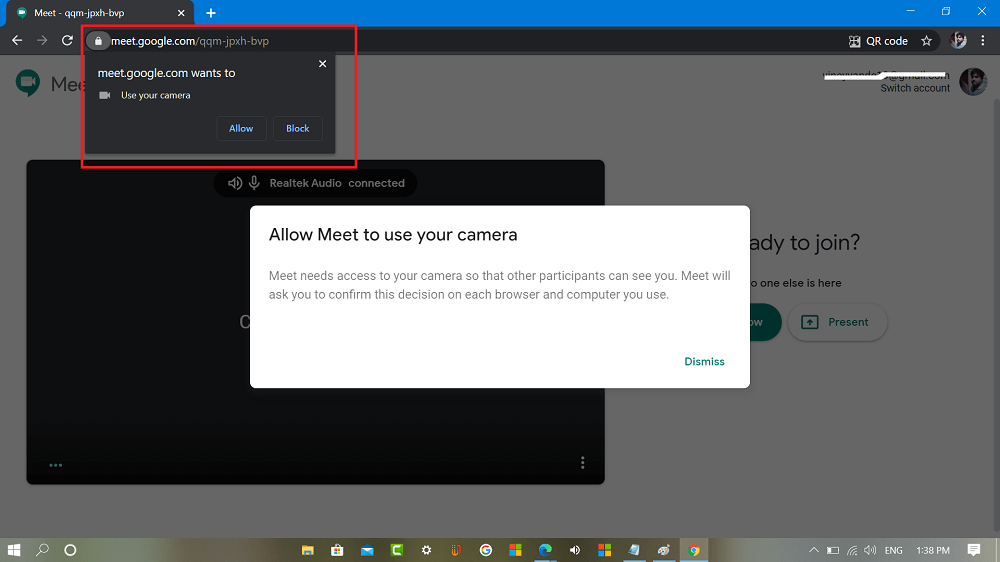Click the Google Meet logo
Screen dimensions: 1000x562
pyautogui.click(x=28, y=83)
